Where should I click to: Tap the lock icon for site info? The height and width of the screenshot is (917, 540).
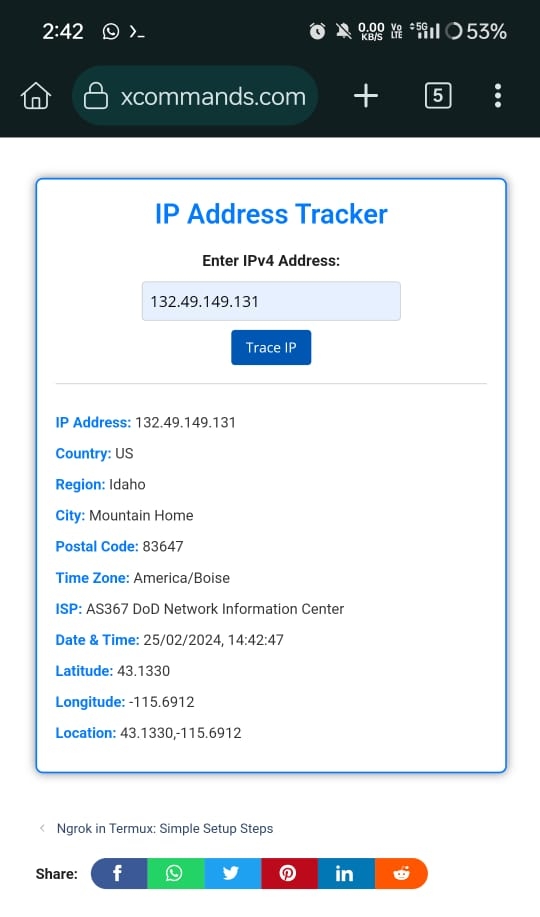[x=96, y=95]
